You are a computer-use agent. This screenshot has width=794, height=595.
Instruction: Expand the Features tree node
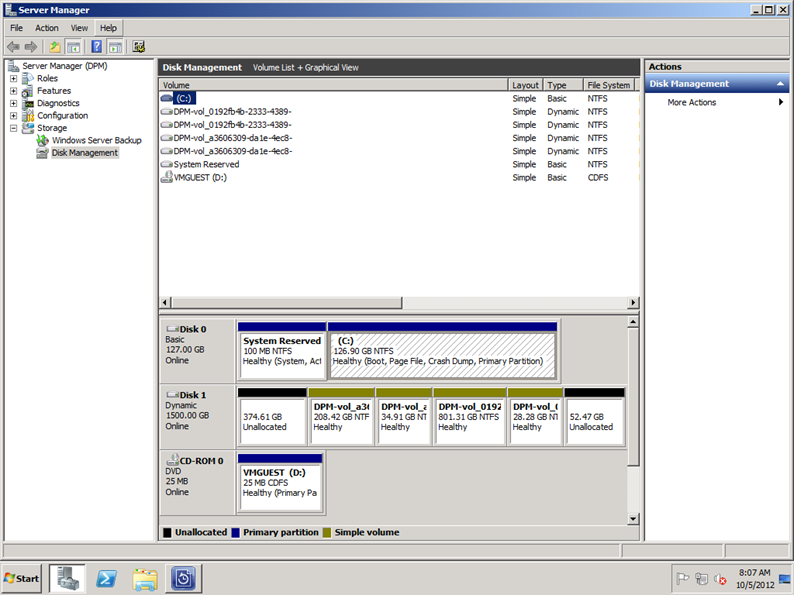[14, 91]
